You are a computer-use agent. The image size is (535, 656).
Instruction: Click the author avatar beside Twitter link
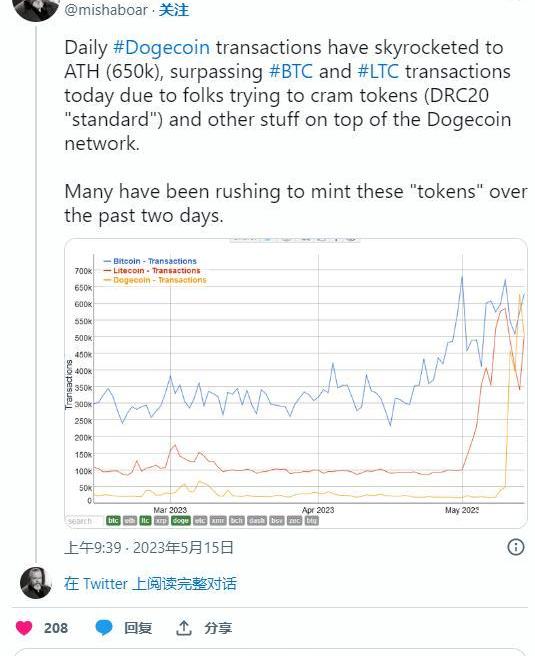[36, 583]
